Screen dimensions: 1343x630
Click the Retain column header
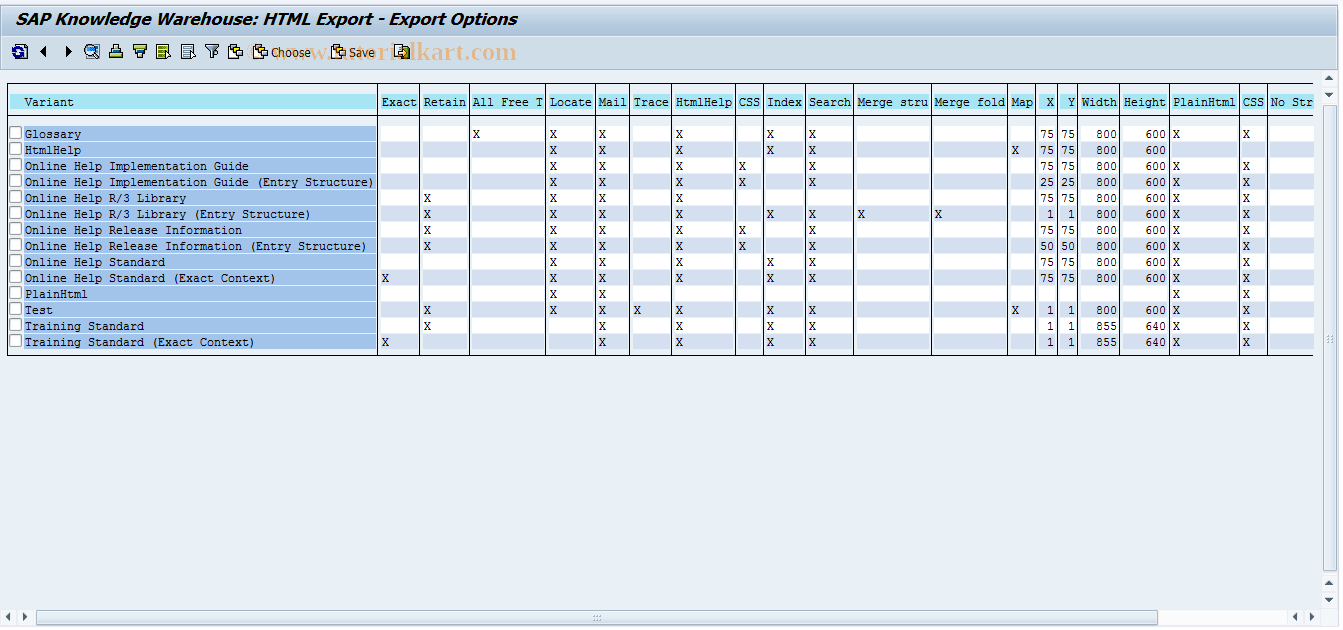(444, 102)
